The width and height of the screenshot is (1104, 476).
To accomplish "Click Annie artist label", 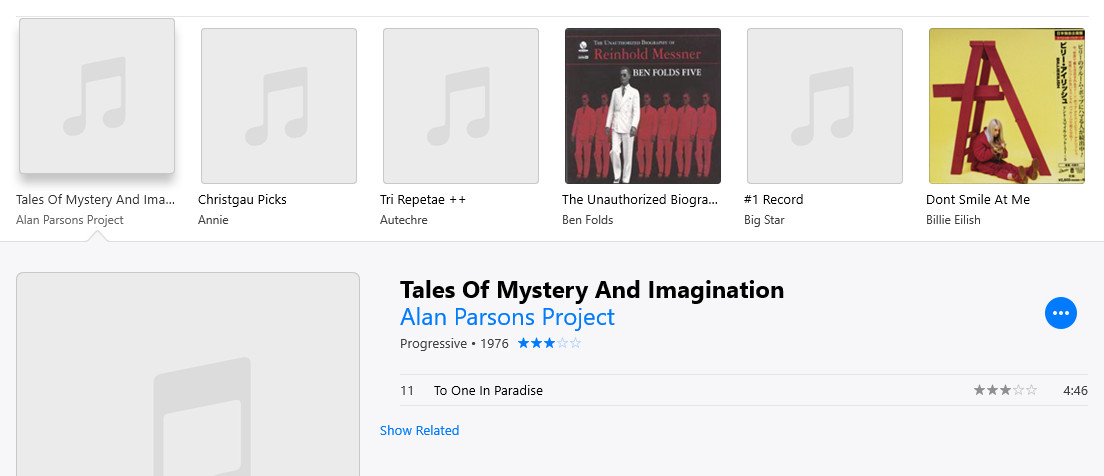I will 213,220.
